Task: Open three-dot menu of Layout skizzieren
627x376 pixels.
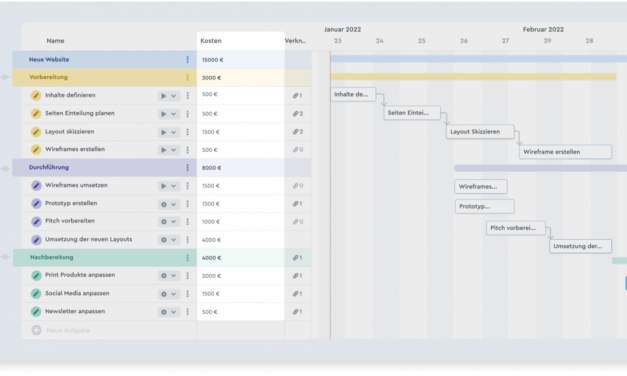Action: [188, 132]
